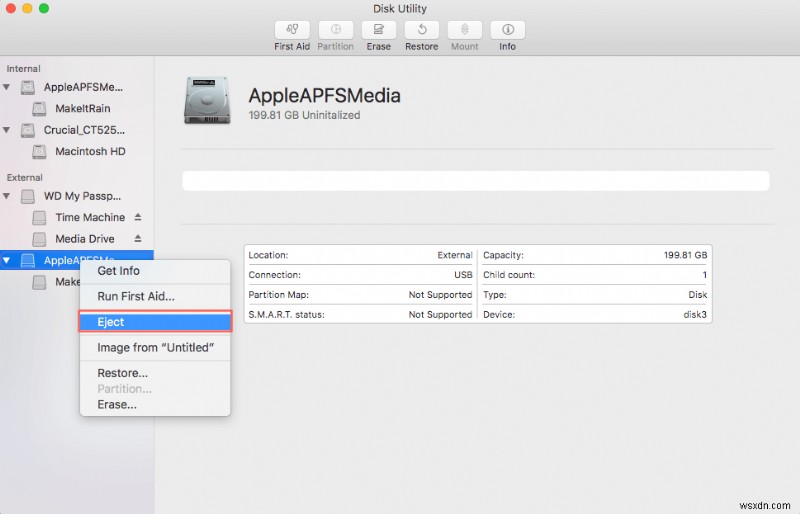This screenshot has width=800, height=514.
Task: Click the Type value "Disk"
Action: pos(697,295)
